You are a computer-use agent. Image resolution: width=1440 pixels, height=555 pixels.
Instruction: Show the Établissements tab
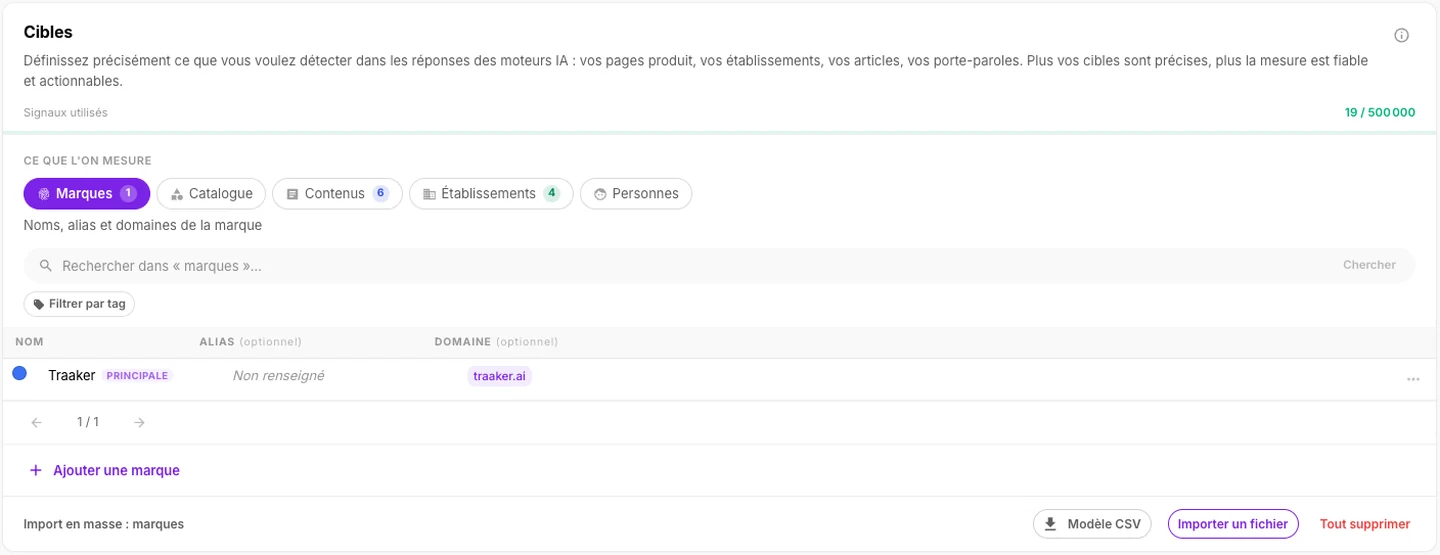click(491, 193)
